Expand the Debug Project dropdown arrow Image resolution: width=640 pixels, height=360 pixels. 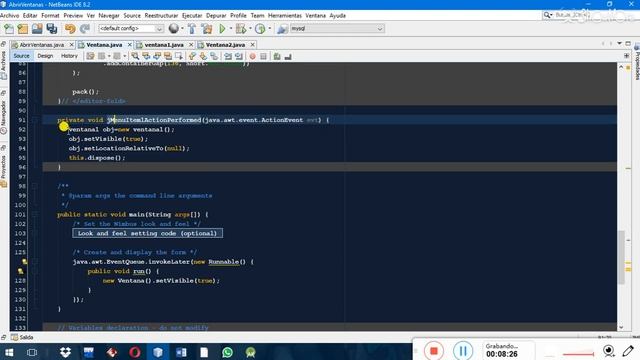click(x=250, y=29)
